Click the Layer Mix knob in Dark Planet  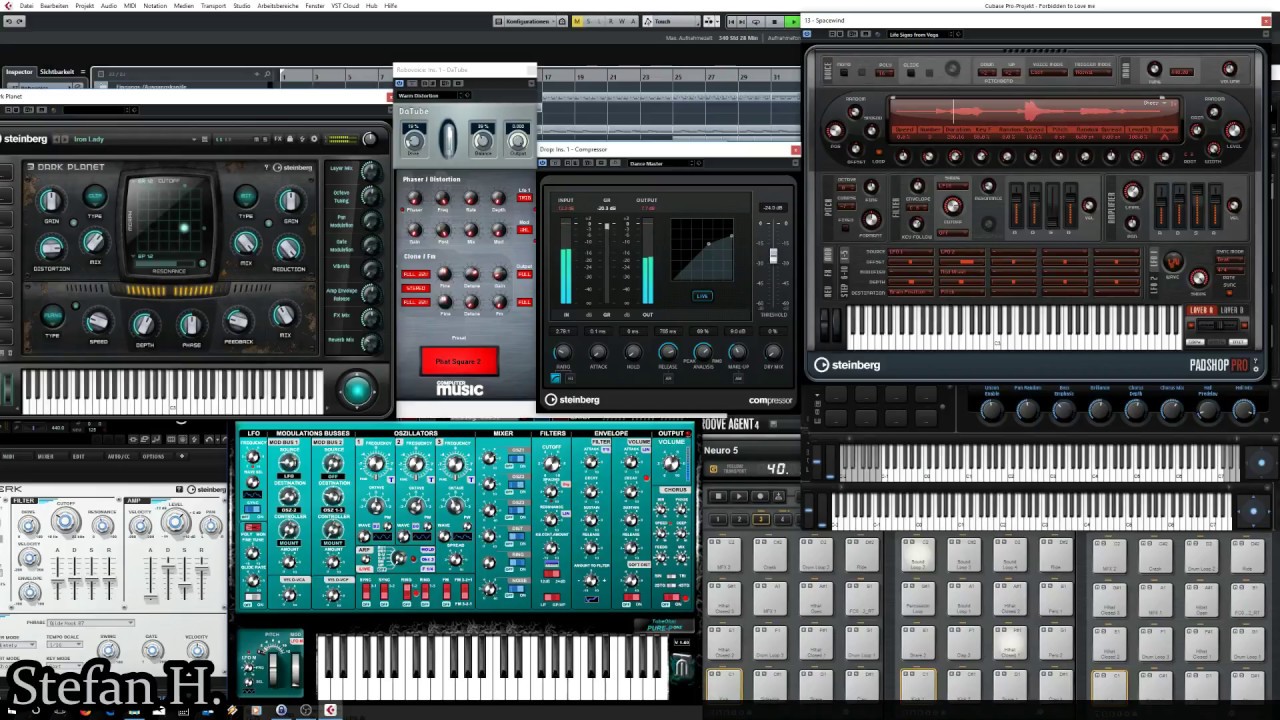click(370, 171)
